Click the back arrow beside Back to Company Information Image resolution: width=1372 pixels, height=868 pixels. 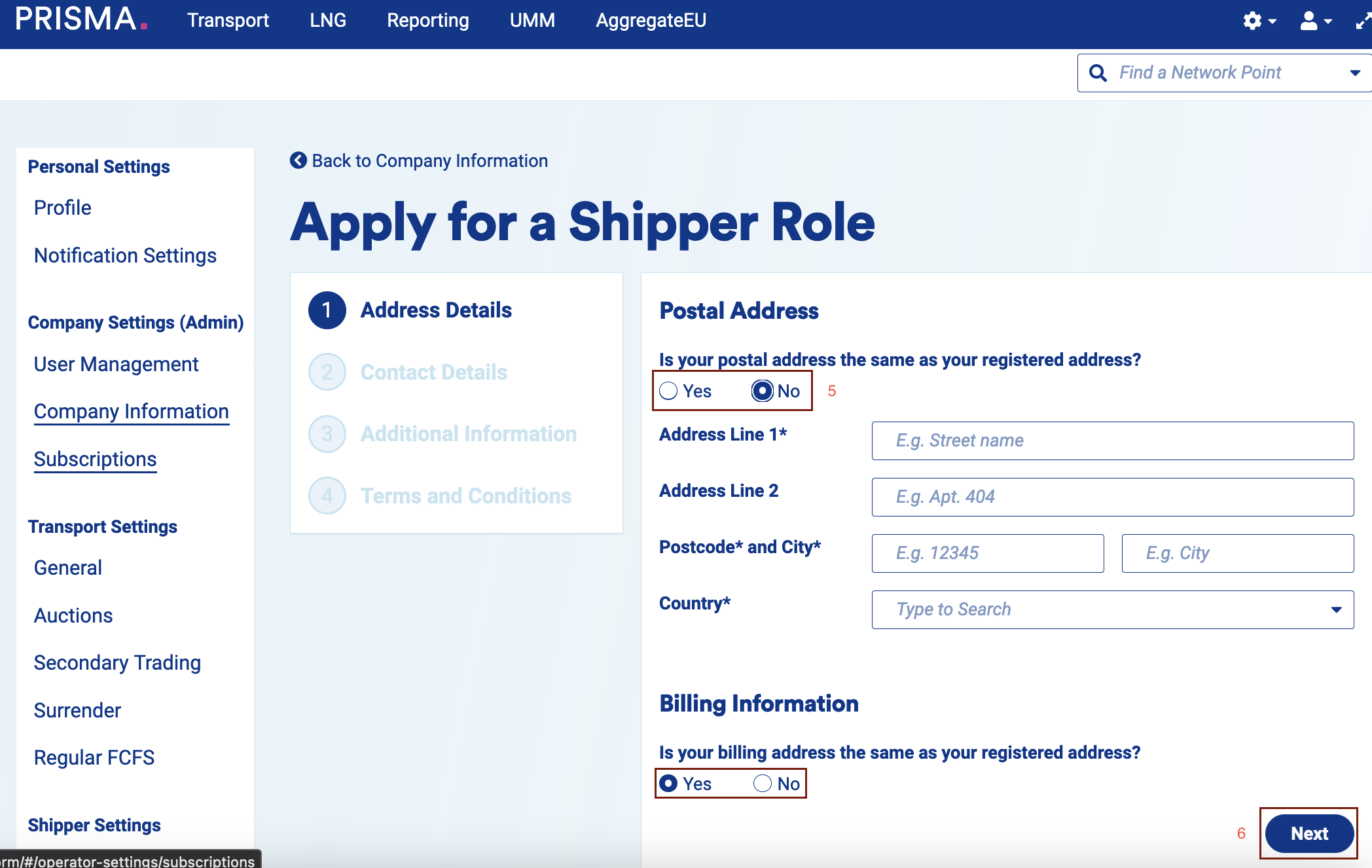coord(298,160)
